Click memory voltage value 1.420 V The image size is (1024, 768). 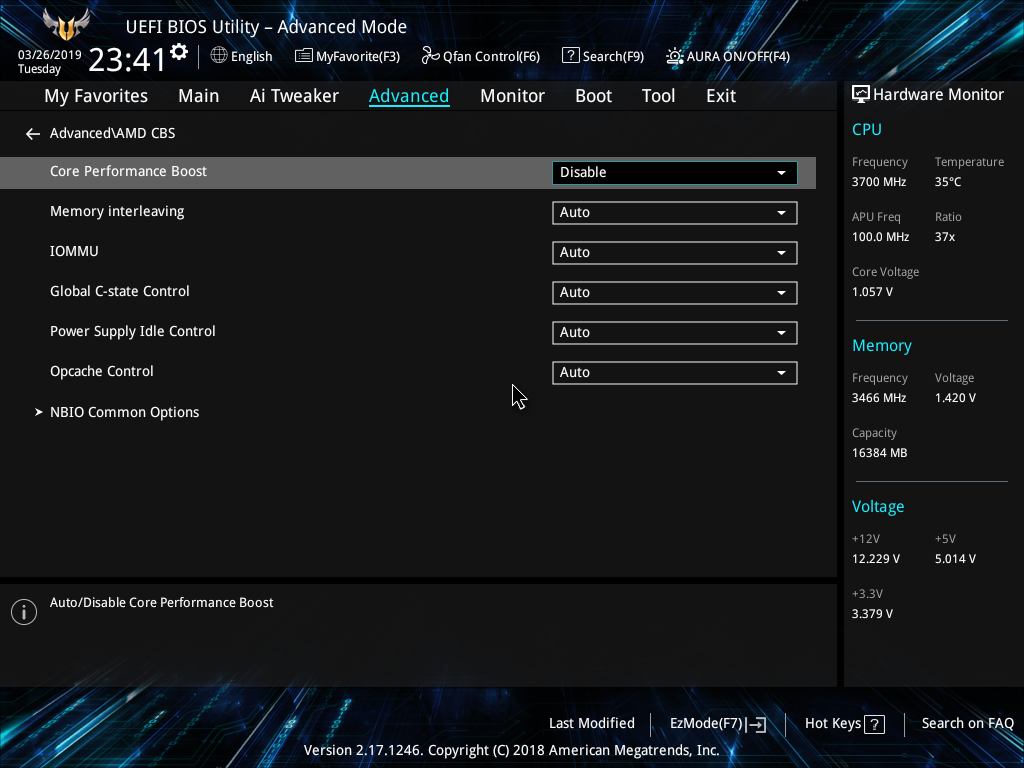955,398
